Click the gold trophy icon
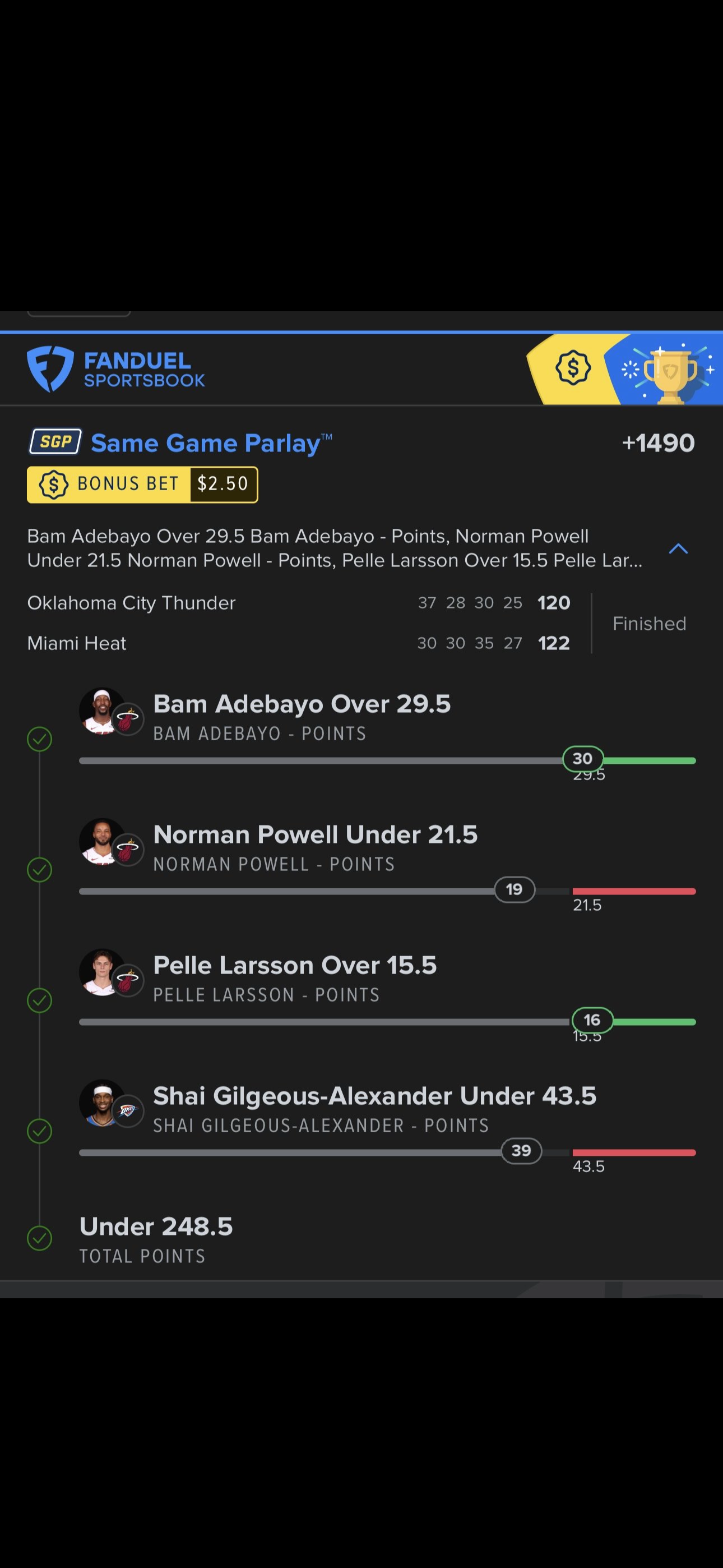The height and width of the screenshot is (1568, 723). [x=669, y=372]
